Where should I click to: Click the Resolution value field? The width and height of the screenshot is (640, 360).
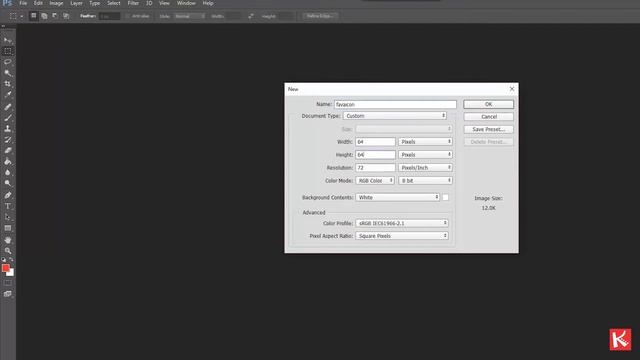375,168
